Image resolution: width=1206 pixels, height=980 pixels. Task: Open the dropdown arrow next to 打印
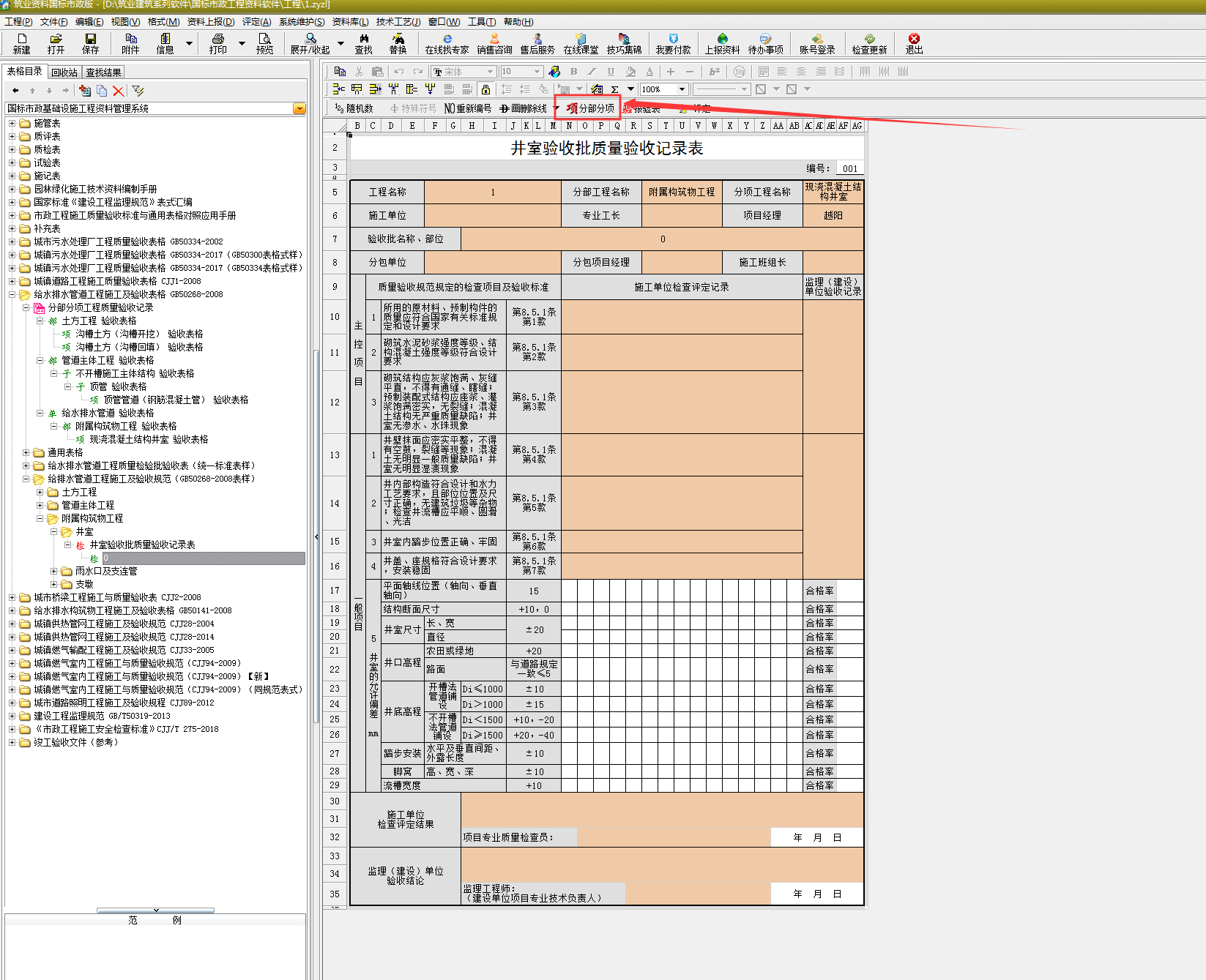click(x=242, y=43)
